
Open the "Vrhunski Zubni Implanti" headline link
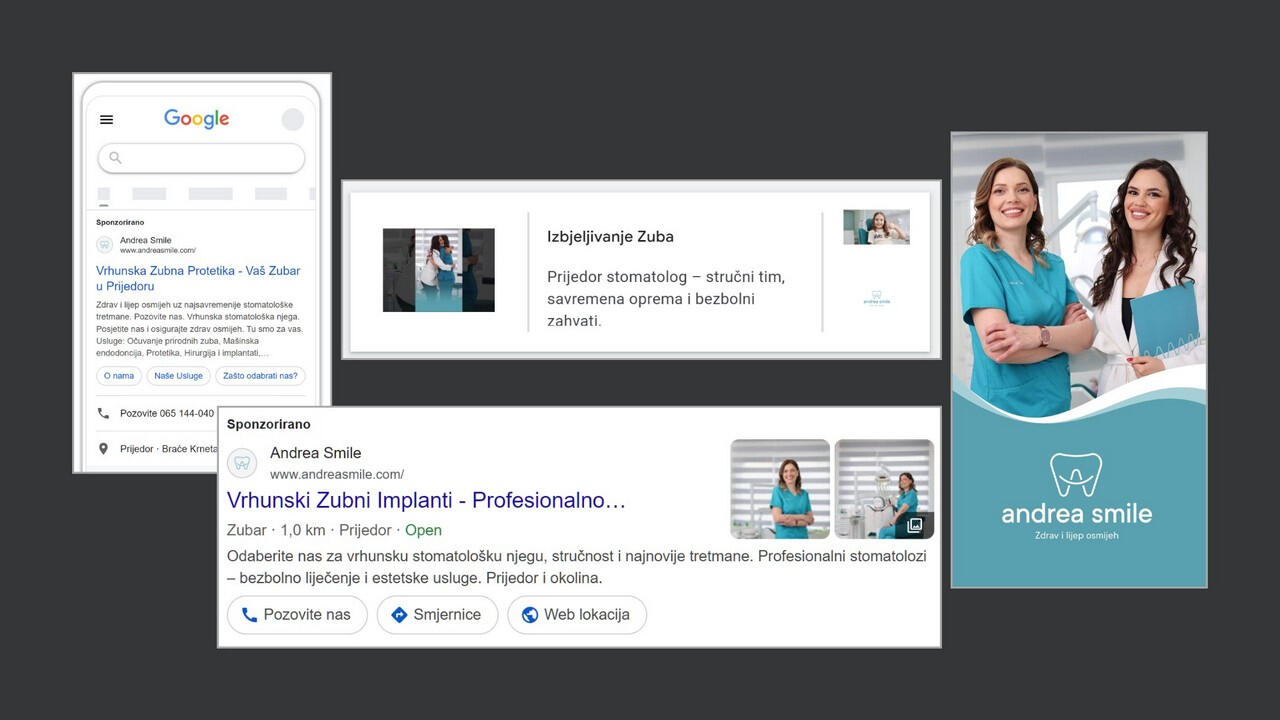tap(426, 500)
